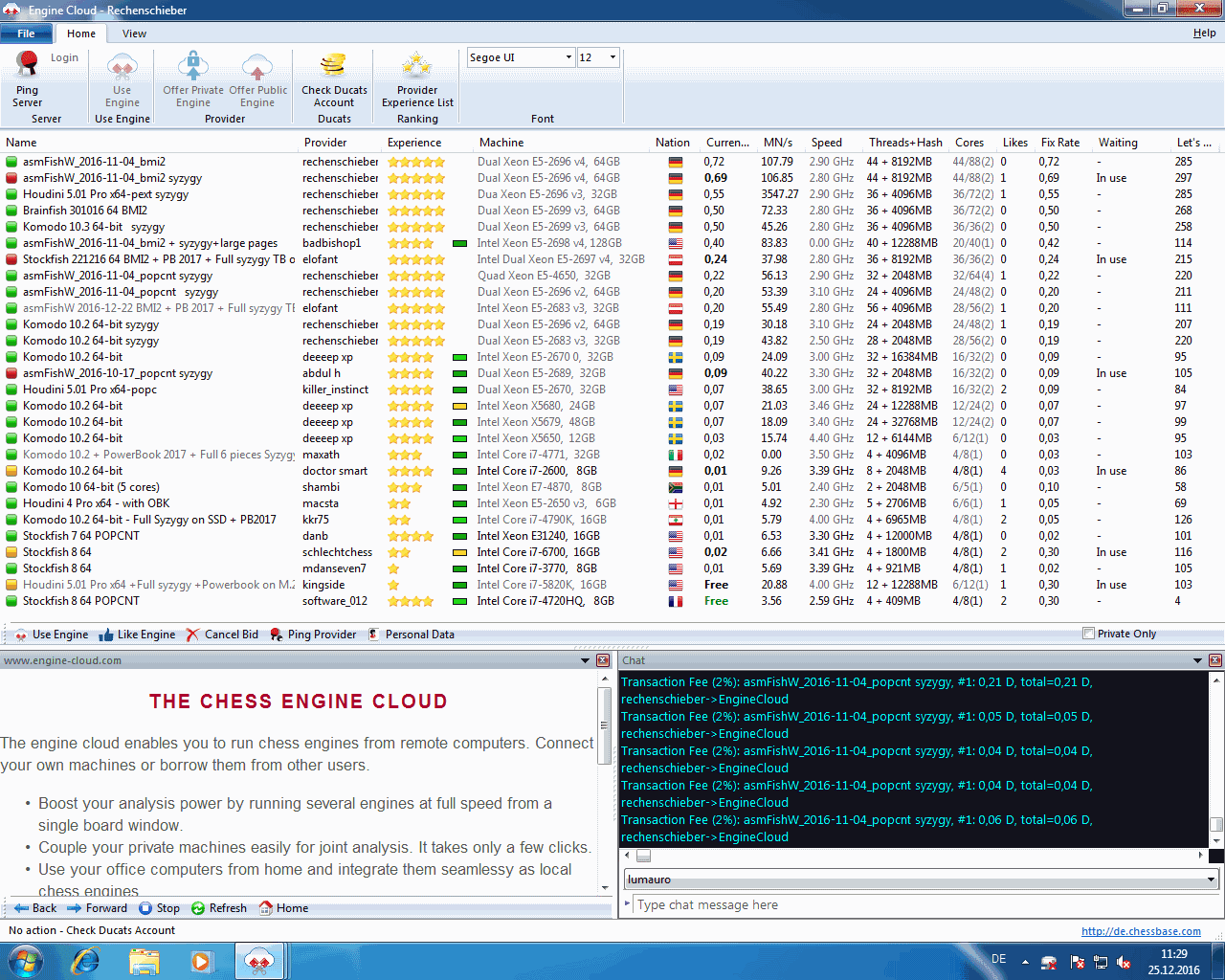Open Check Ducats Account
This screenshot has width=1225, height=980.
(334, 79)
